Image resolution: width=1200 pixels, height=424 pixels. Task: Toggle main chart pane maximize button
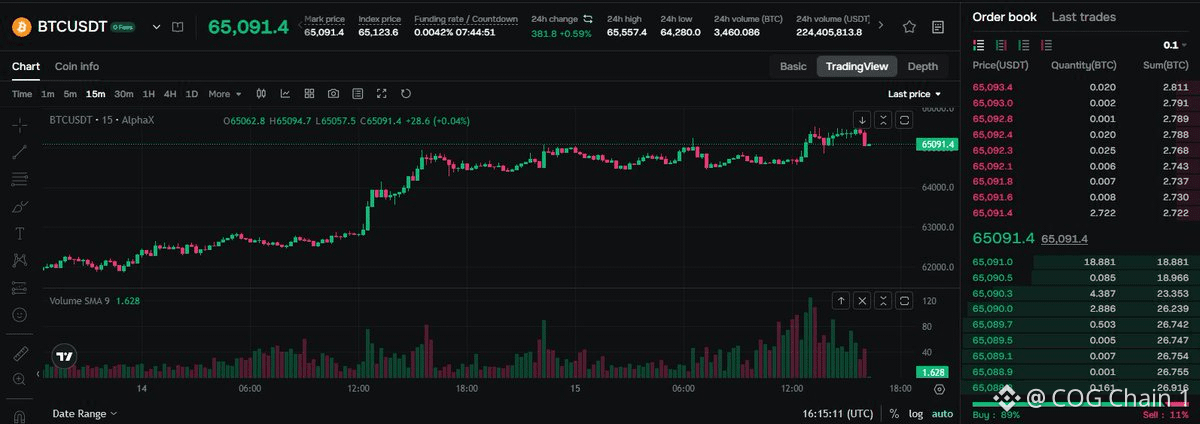(x=904, y=120)
